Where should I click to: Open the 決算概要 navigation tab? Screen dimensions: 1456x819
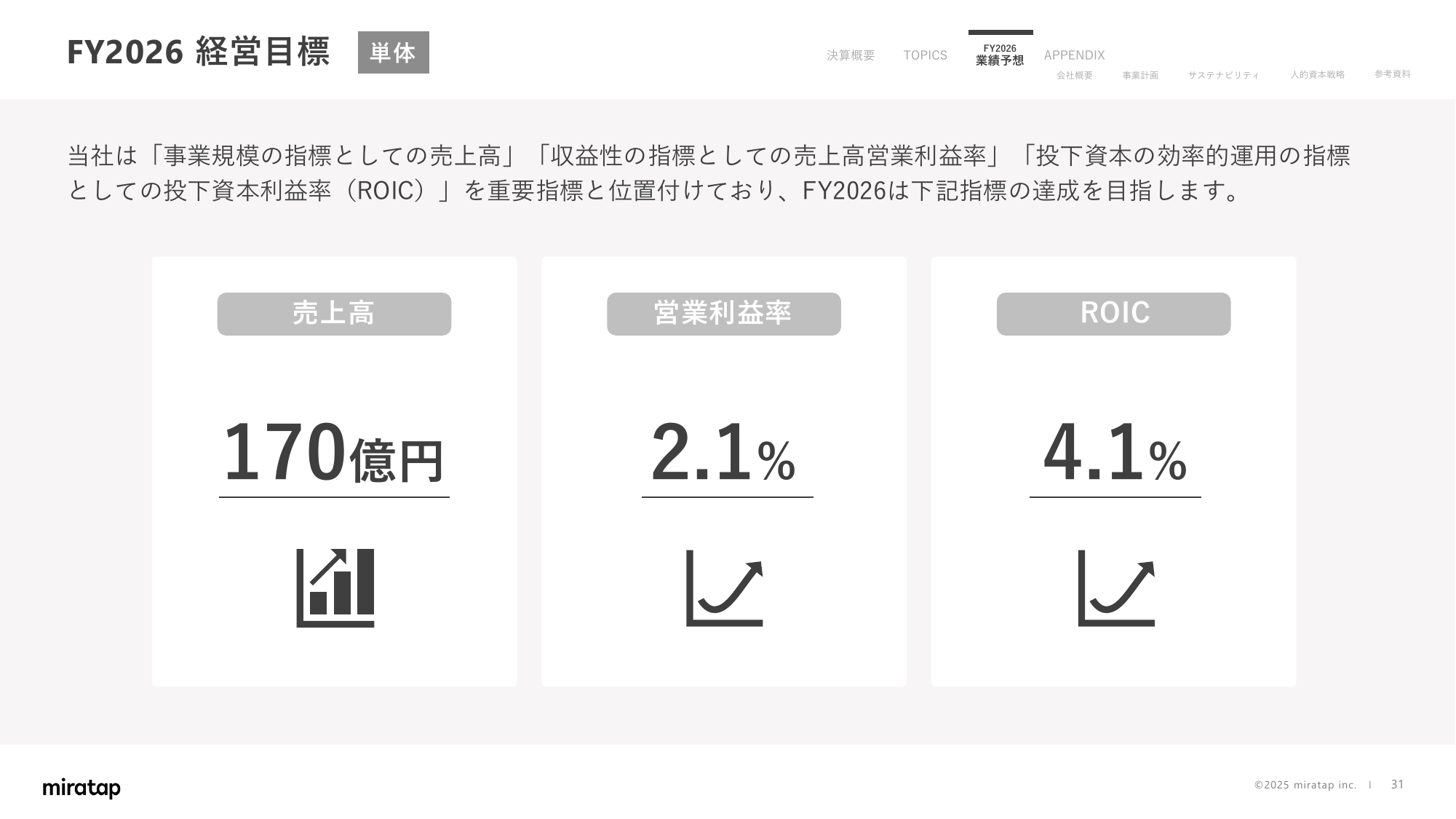tap(851, 55)
